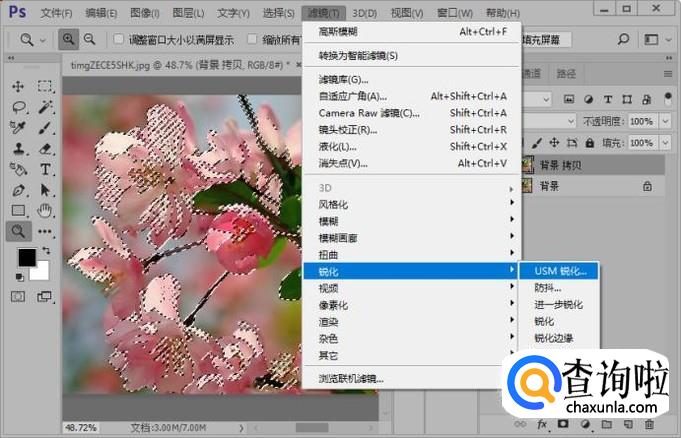Select the Brush tool

[45, 128]
